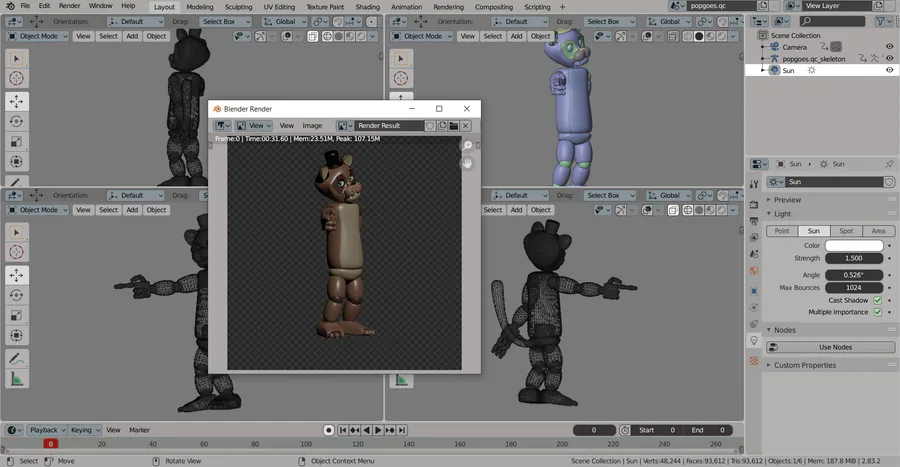The height and width of the screenshot is (467, 900).
Task: Unlink Render Result with the X icon
Action: 465,126
